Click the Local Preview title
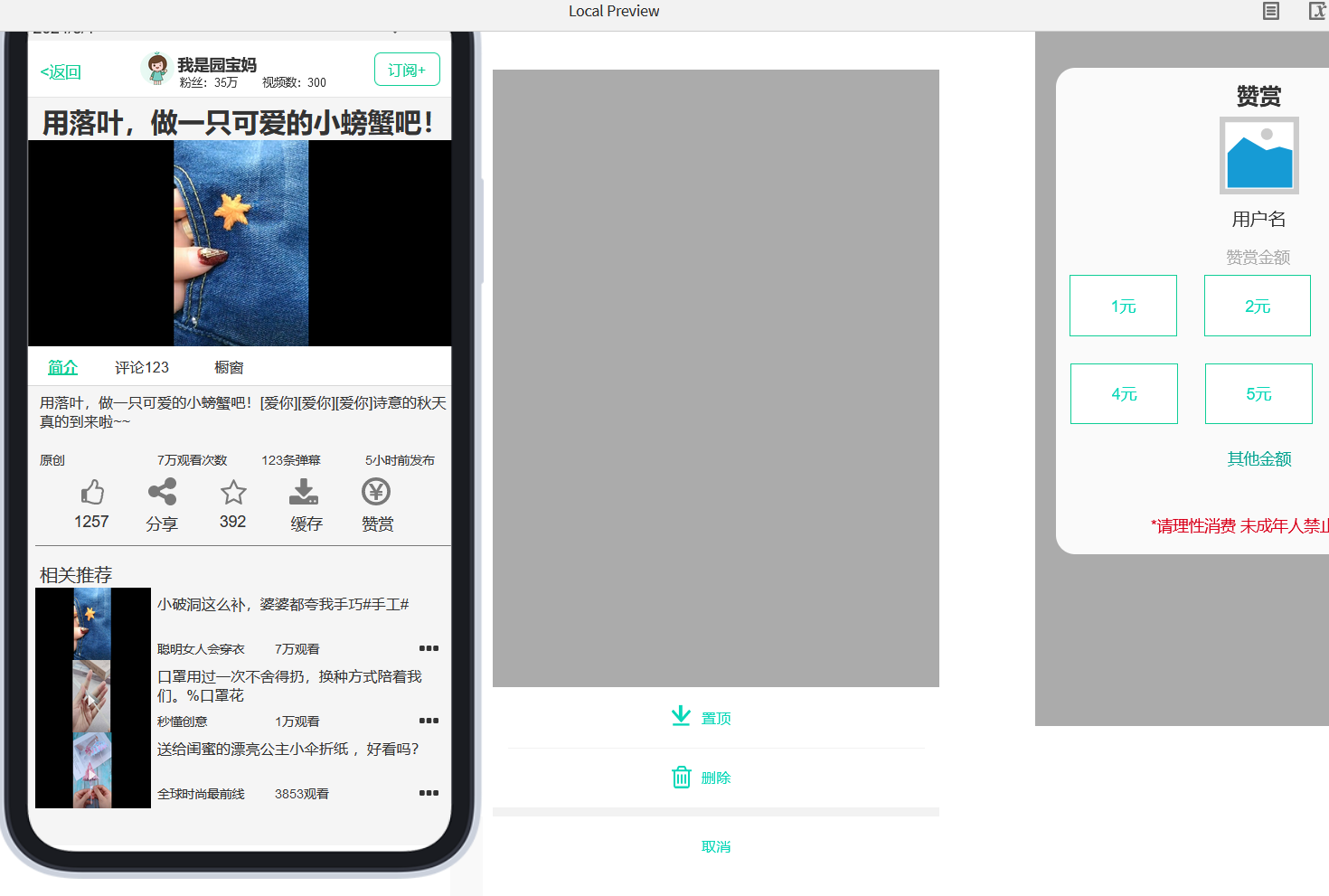 pos(614,11)
